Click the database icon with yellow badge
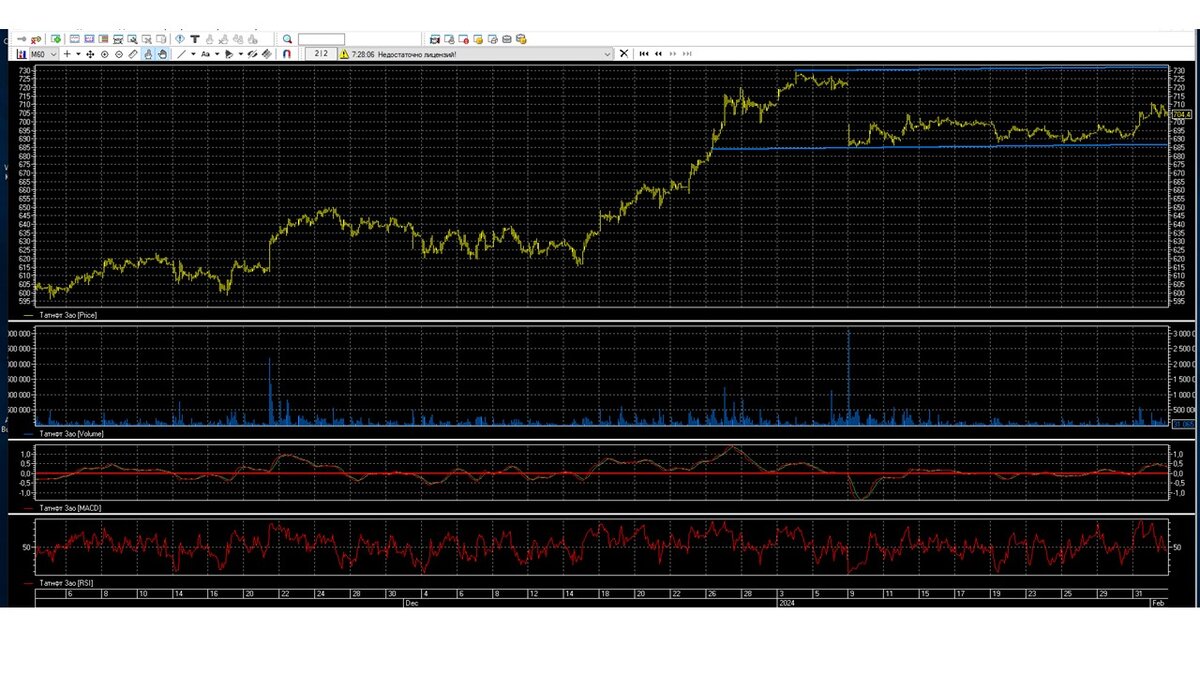This screenshot has height=675, width=1200. (521, 39)
